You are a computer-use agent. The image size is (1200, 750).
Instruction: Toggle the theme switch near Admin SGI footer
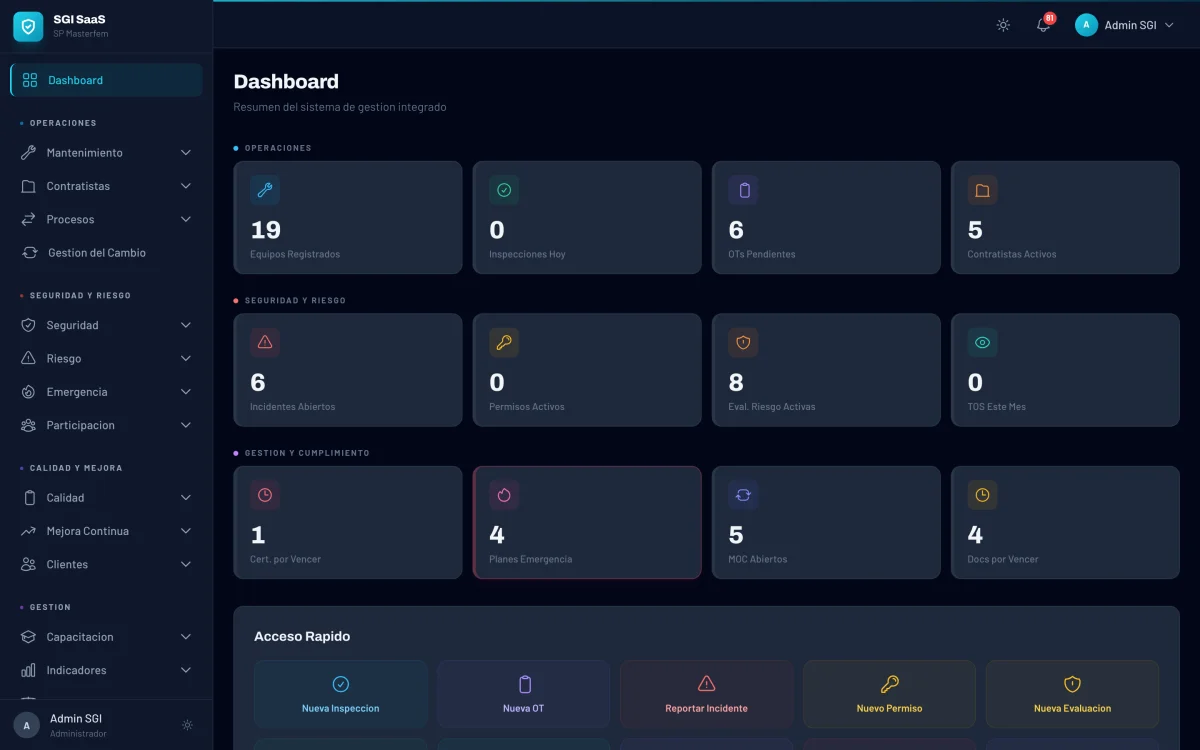click(x=187, y=725)
